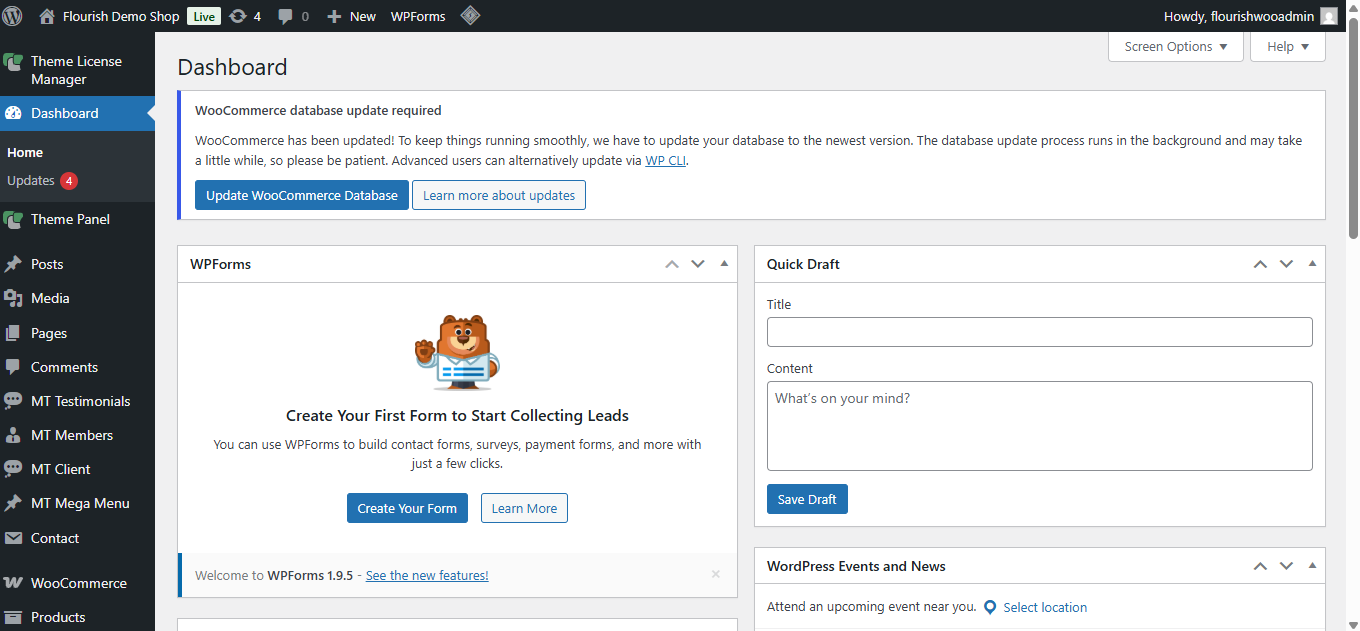This screenshot has width=1360, height=631.
Task: Collapse the Quick Draft widget
Action: pyautogui.click(x=1312, y=264)
